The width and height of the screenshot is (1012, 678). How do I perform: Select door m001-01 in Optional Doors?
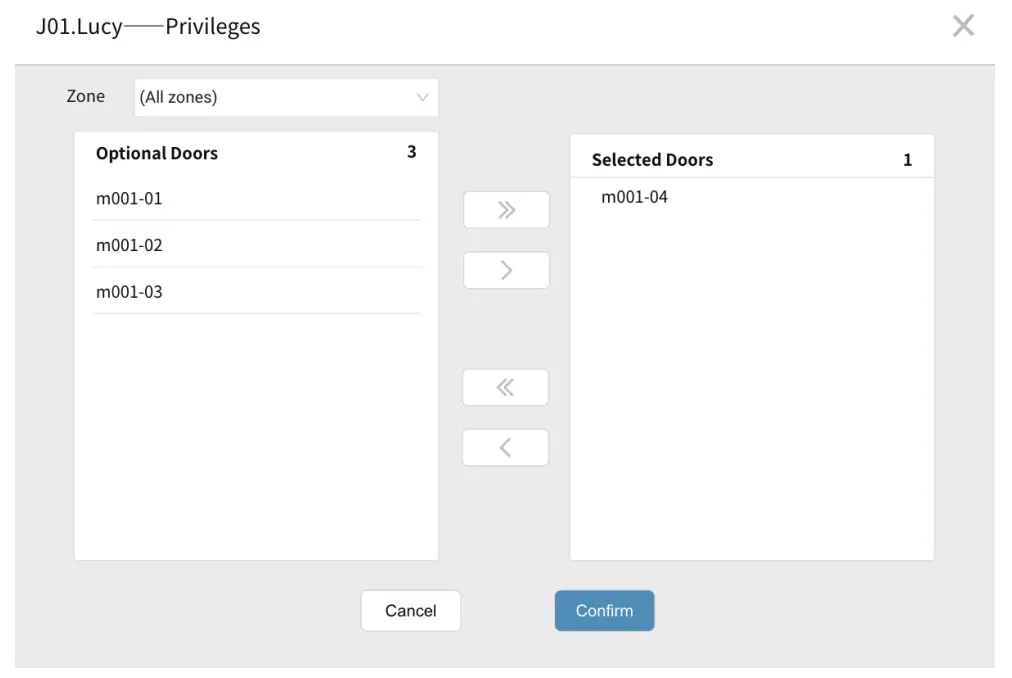(129, 198)
